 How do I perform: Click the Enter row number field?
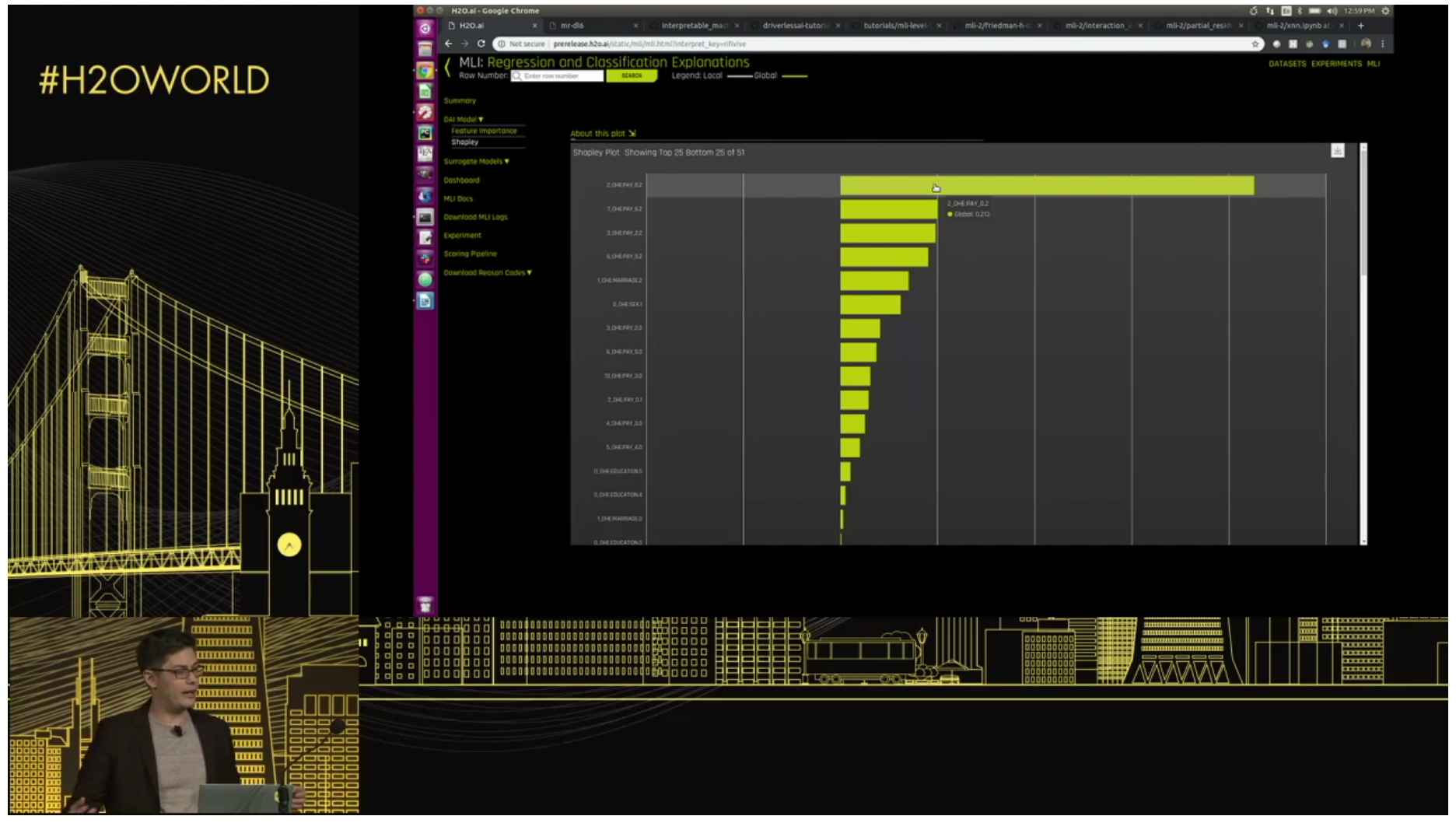pyautogui.click(x=557, y=75)
